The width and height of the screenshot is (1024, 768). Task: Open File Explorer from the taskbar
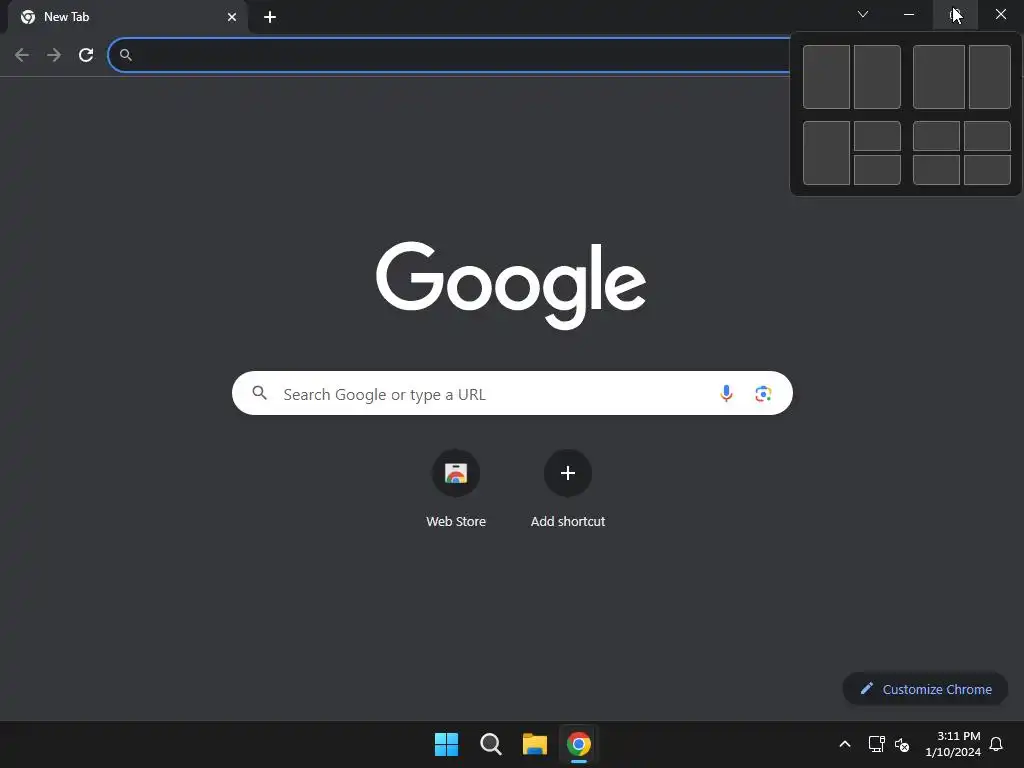tap(535, 744)
